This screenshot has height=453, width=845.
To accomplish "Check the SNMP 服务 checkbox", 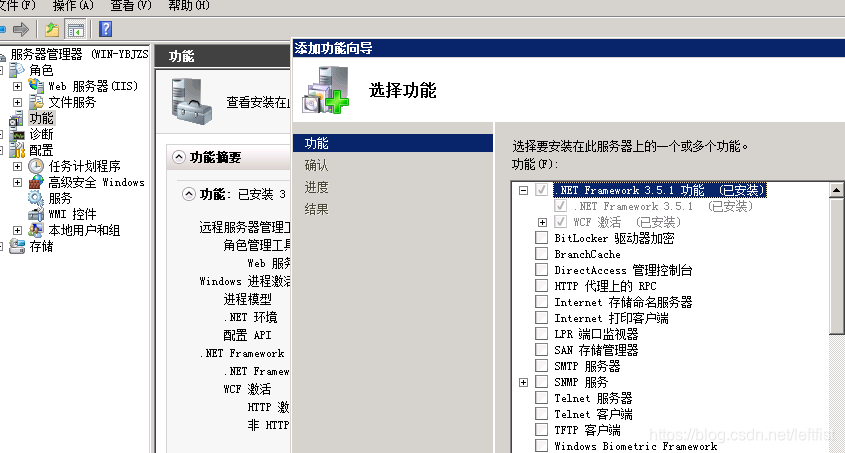I will pos(542,382).
